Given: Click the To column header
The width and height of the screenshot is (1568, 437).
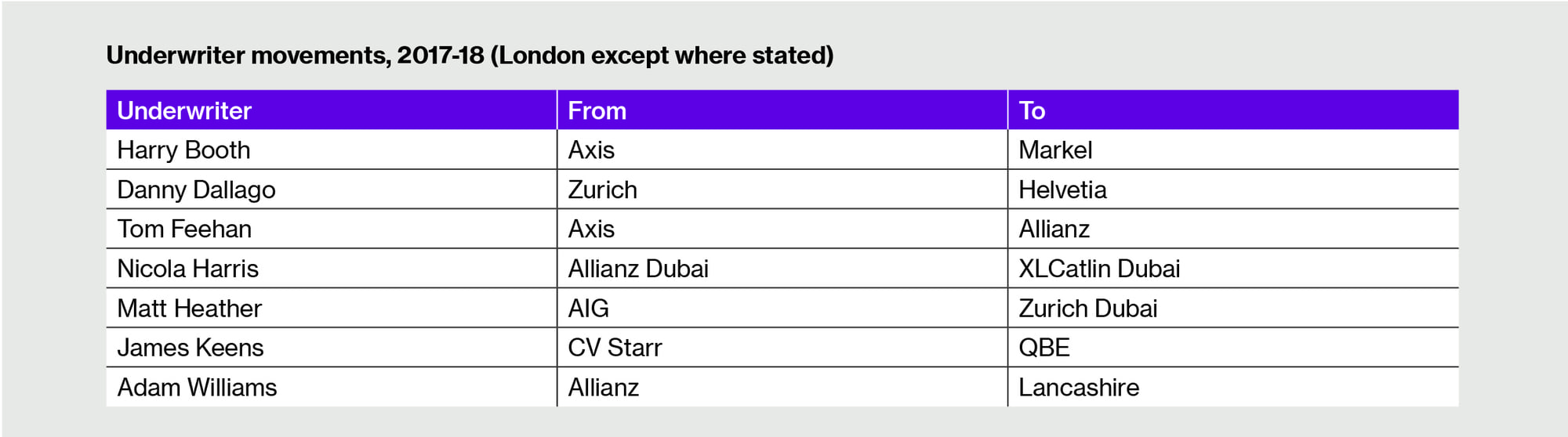Looking at the screenshot, I should click(x=1233, y=110).
